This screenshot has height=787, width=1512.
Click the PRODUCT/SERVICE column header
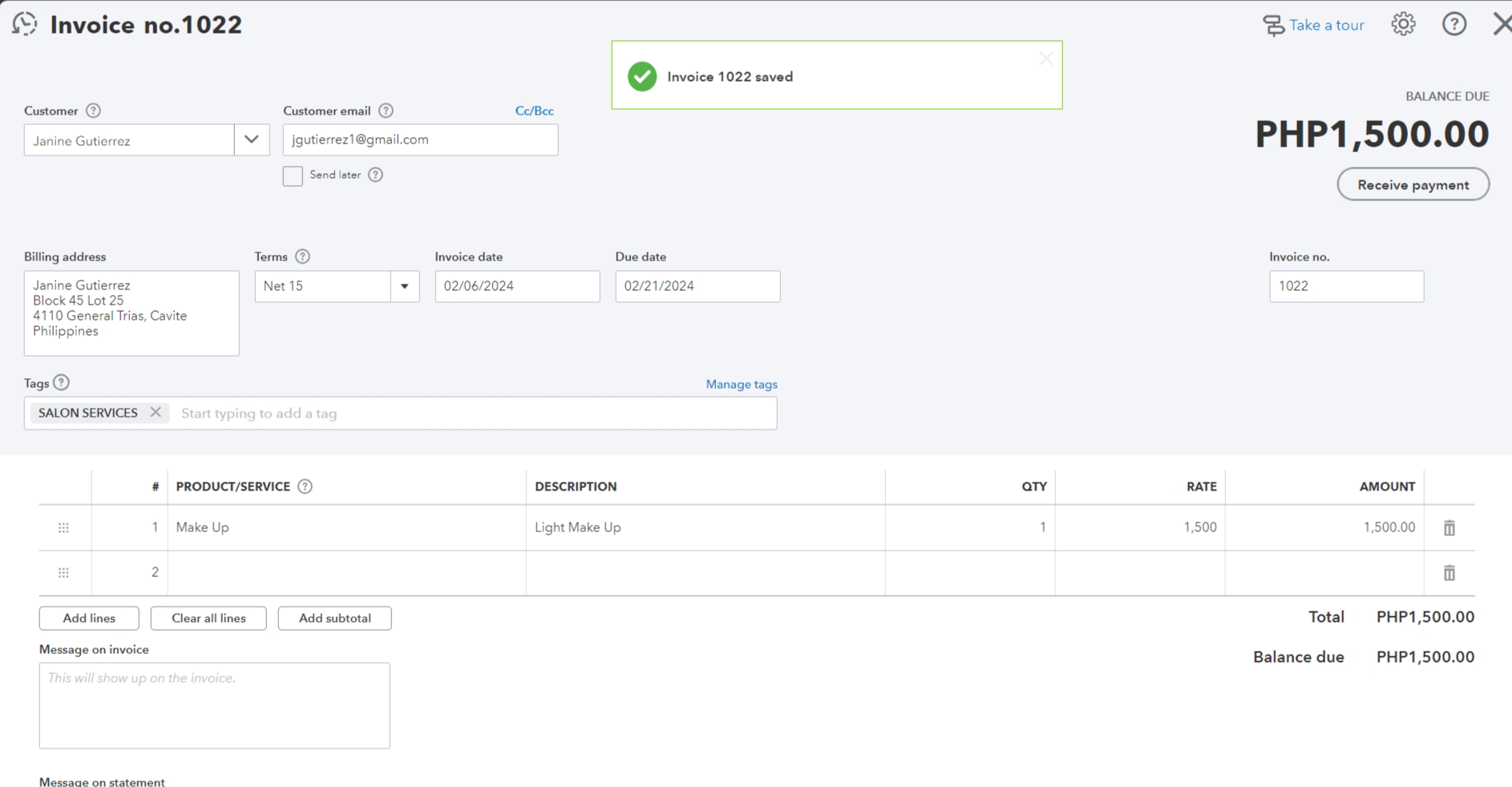[x=232, y=486]
